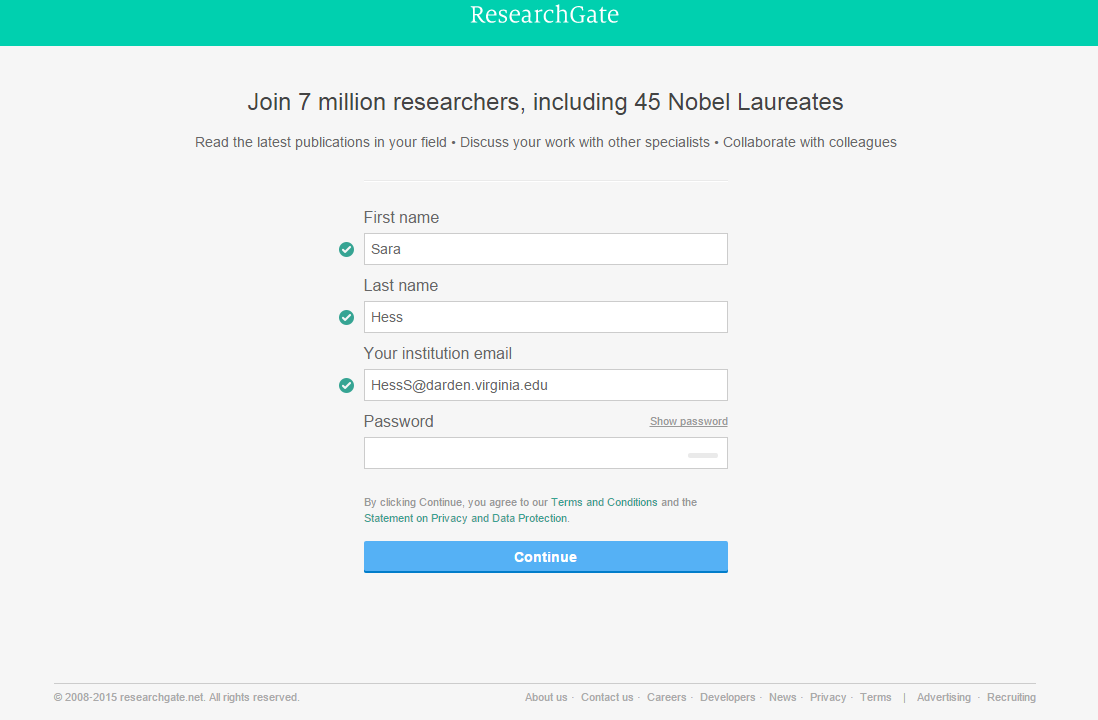1098x720 pixels.
Task: Click the green checkmark beside First name
Action: (x=347, y=249)
